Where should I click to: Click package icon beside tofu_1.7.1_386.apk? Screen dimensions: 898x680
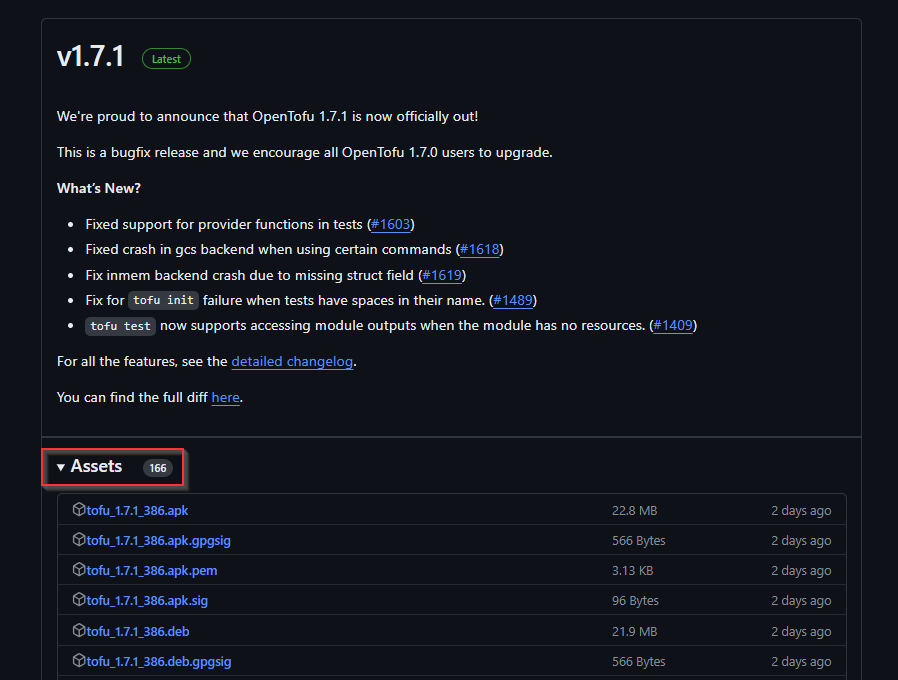(x=79, y=509)
